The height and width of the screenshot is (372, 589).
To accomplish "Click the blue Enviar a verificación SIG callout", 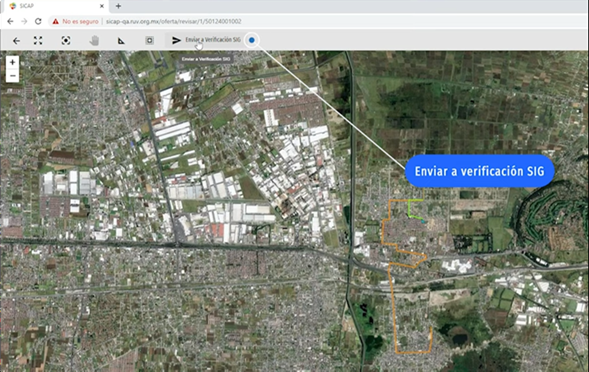I will 479,171.
